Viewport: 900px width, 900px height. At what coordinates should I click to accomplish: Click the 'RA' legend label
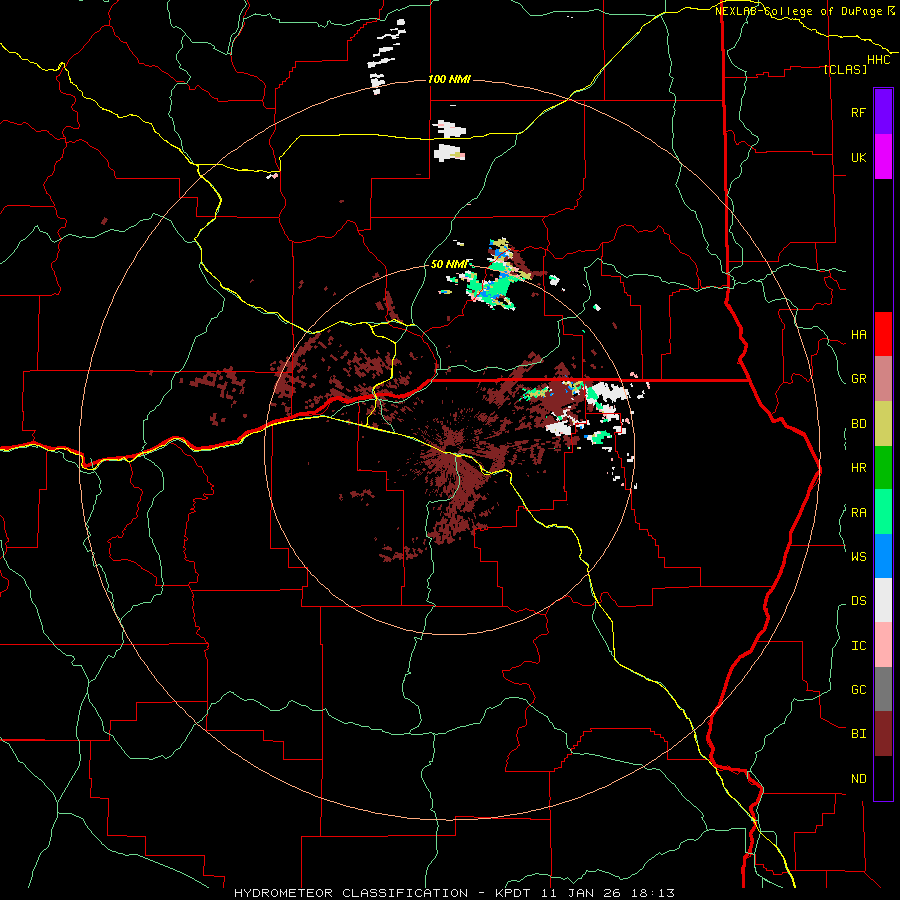coord(858,513)
